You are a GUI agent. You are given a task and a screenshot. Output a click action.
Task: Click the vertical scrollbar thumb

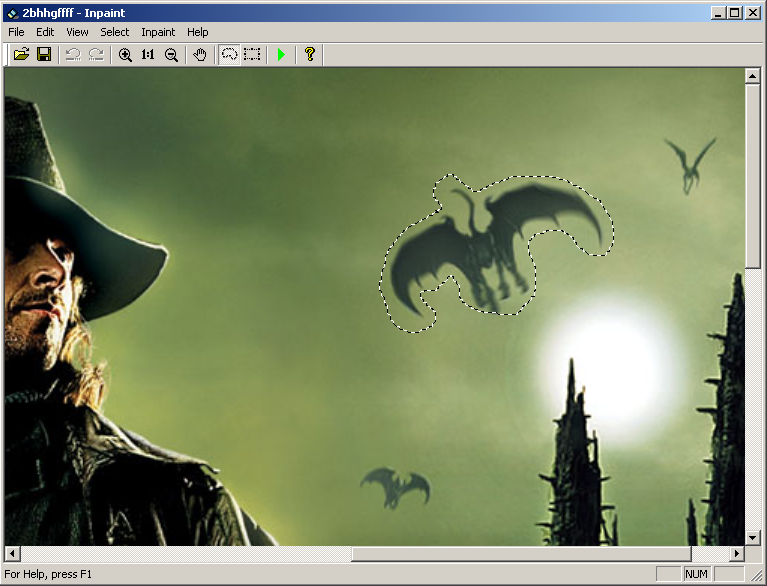752,176
